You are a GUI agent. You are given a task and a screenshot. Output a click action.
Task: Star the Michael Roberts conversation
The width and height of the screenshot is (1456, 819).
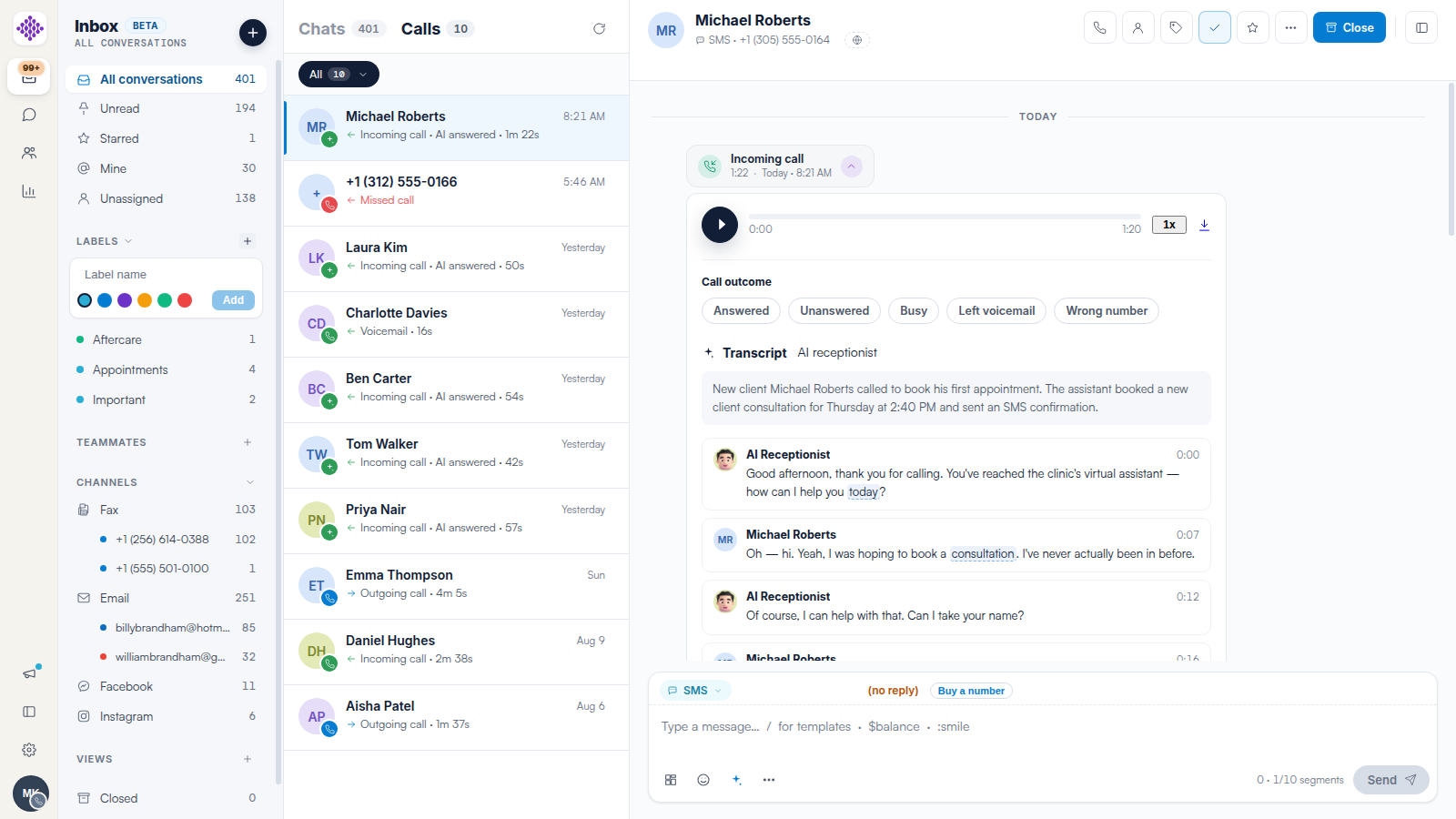coord(1253,27)
